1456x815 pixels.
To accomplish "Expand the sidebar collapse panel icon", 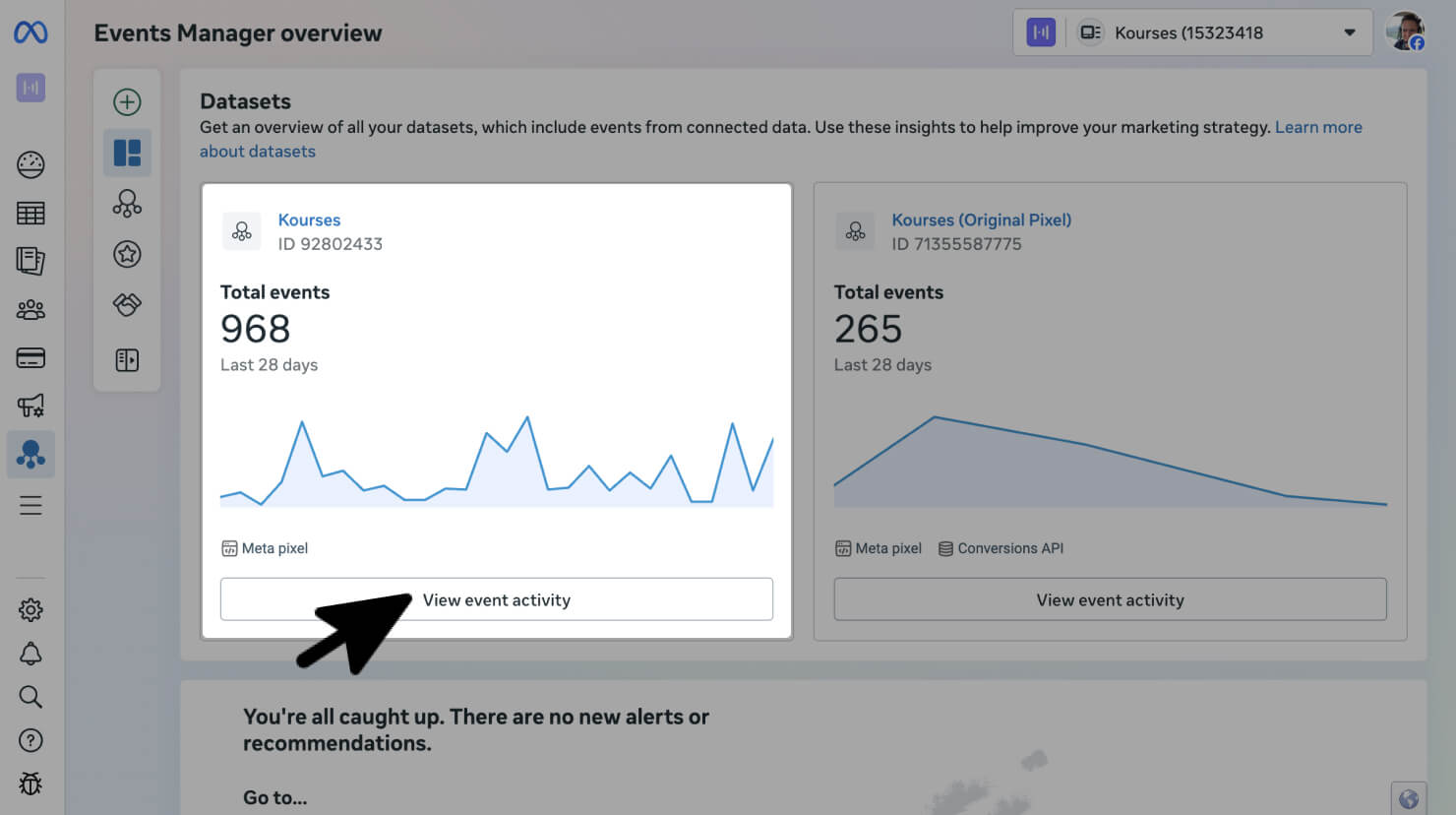I will point(127,360).
